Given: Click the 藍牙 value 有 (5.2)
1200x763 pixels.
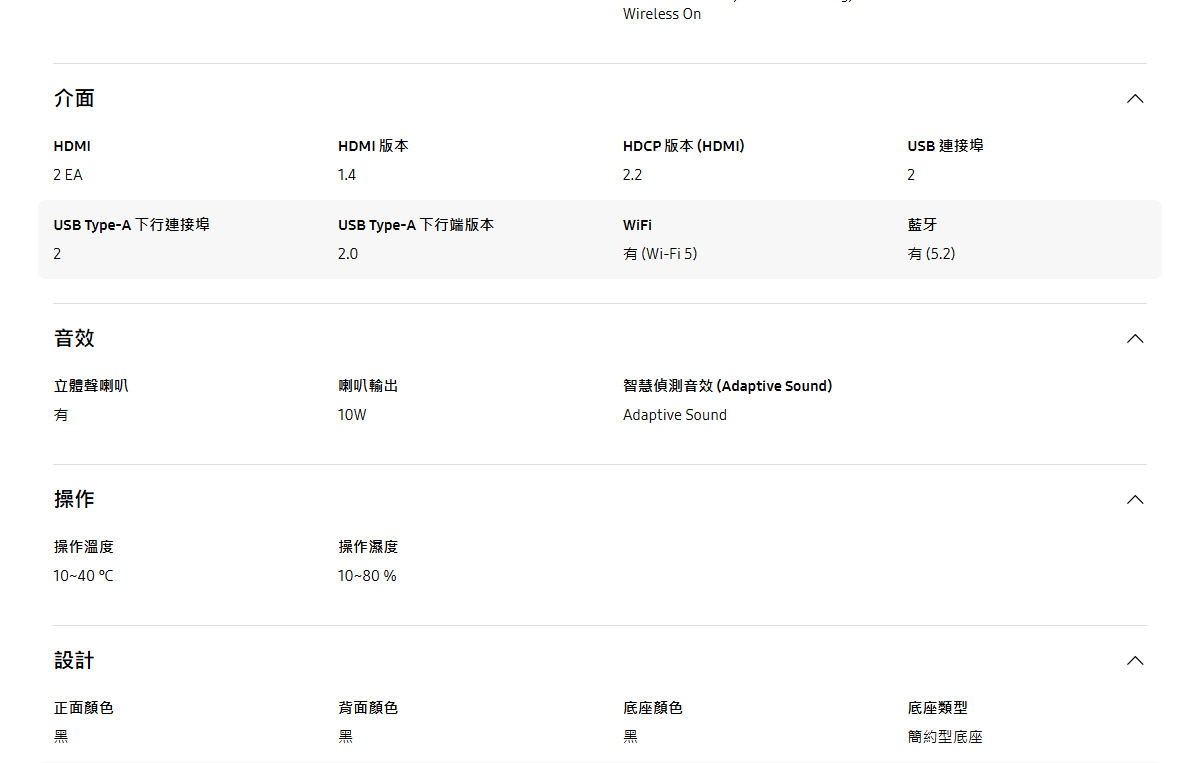Looking at the screenshot, I should pyautogui.click(x=931, y=253).
